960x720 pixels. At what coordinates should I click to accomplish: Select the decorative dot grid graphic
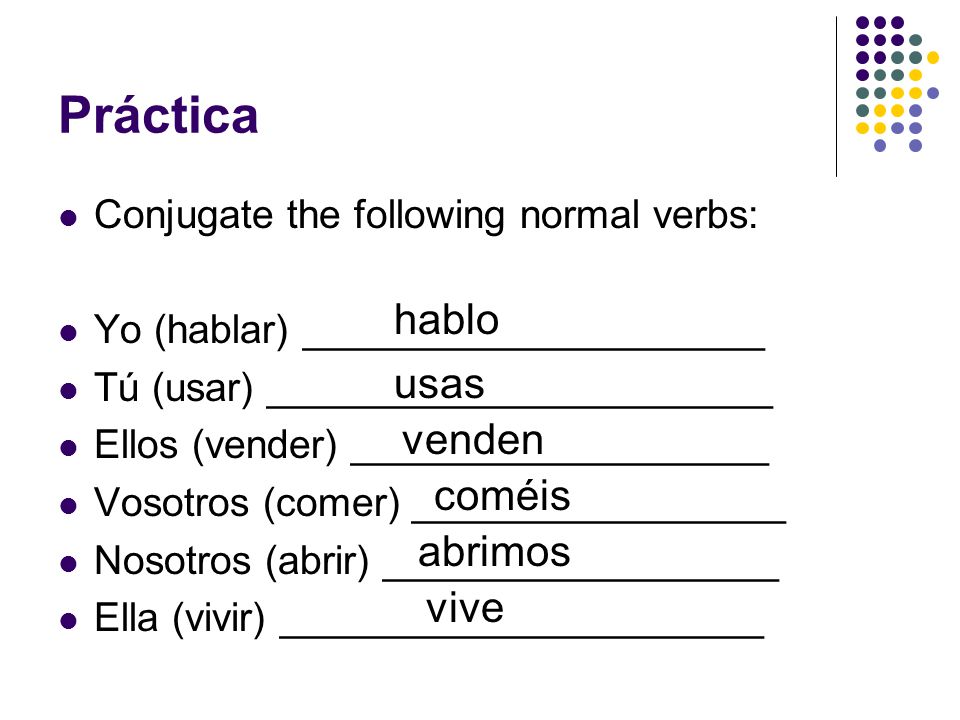897,84
